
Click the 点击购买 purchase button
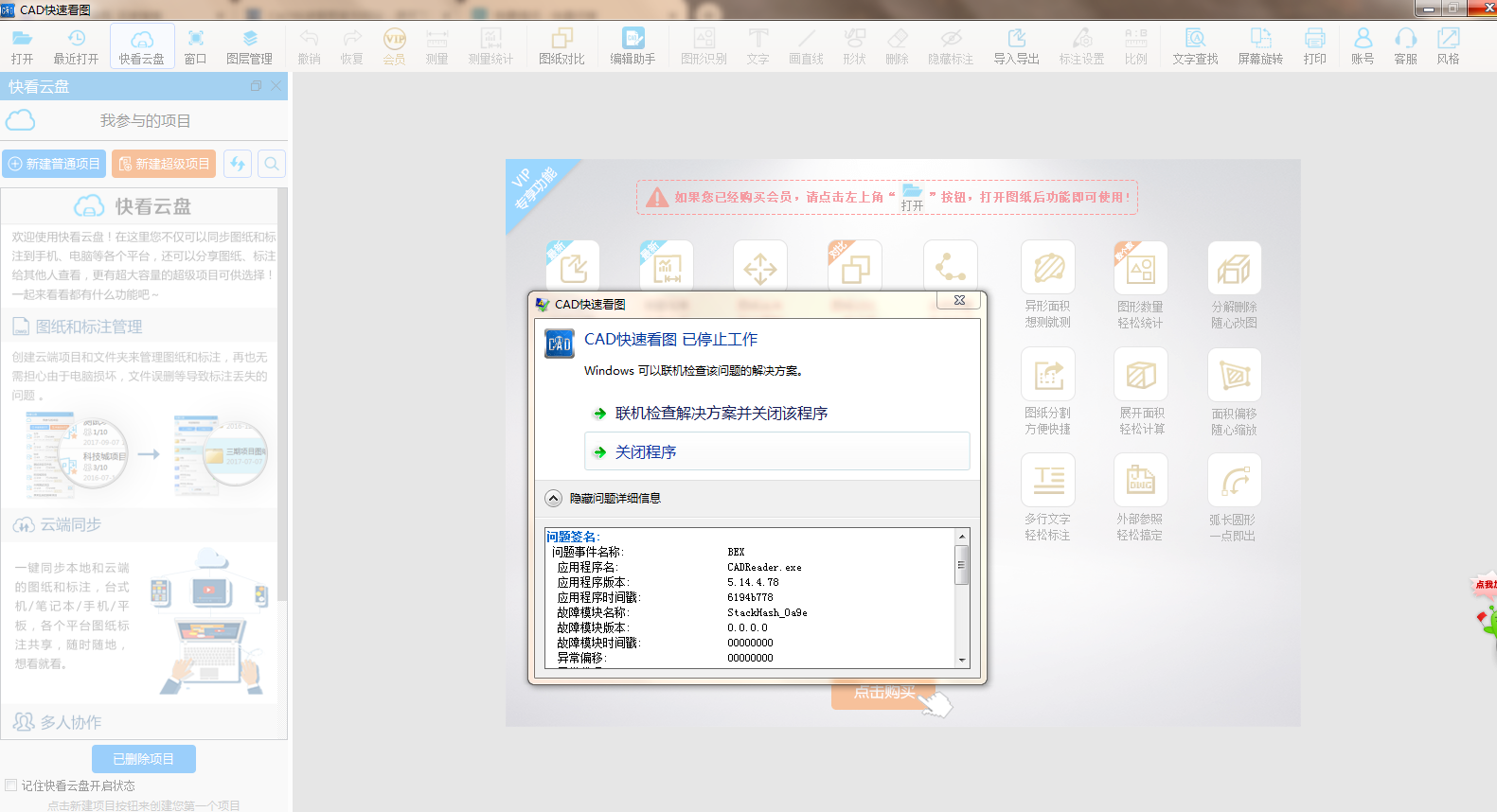pyautogui.click(x=883, y=694)
